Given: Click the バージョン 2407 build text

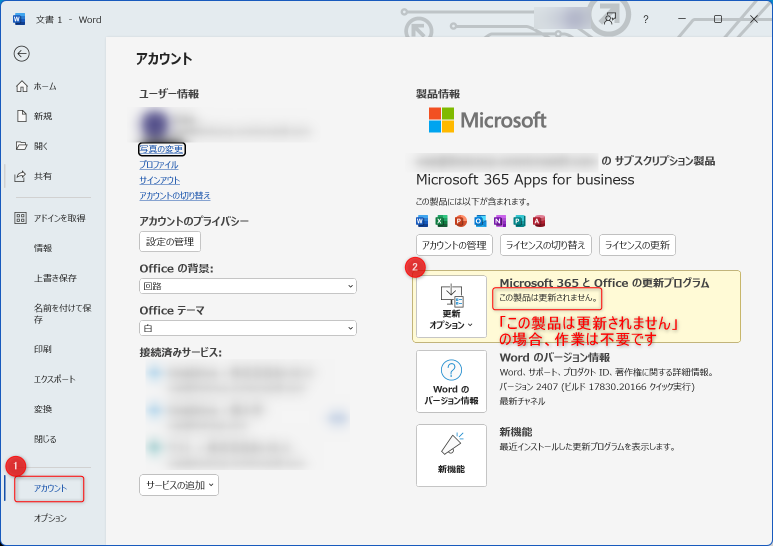Looking at the screenshot, I should [x=597, y=387].
